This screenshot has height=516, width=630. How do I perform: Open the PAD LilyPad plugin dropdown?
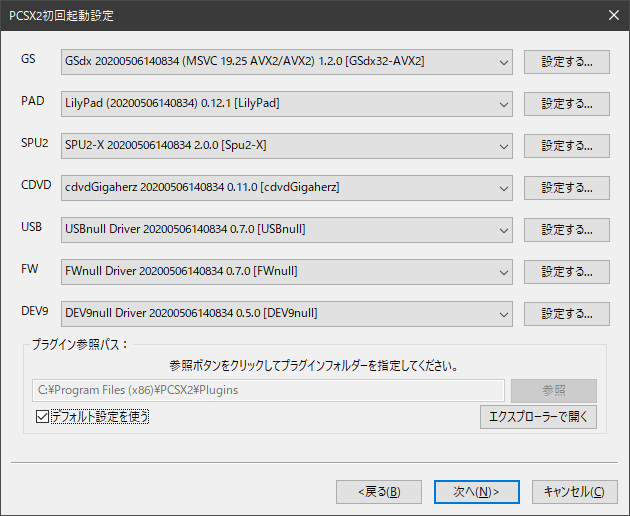(x=286, y=104)
